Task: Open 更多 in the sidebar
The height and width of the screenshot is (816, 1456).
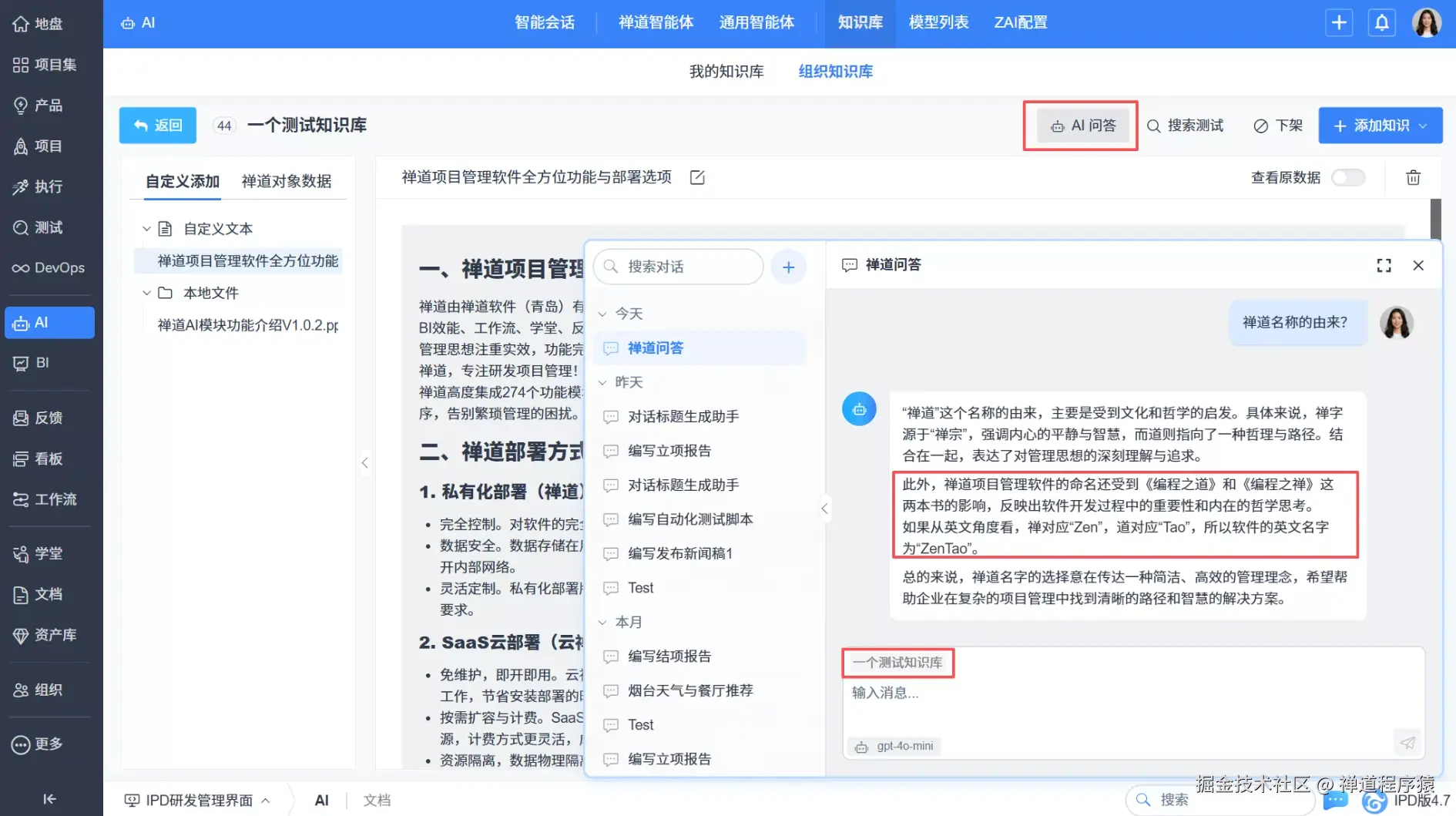Action: pyautogui.click(x=39, y=744)
